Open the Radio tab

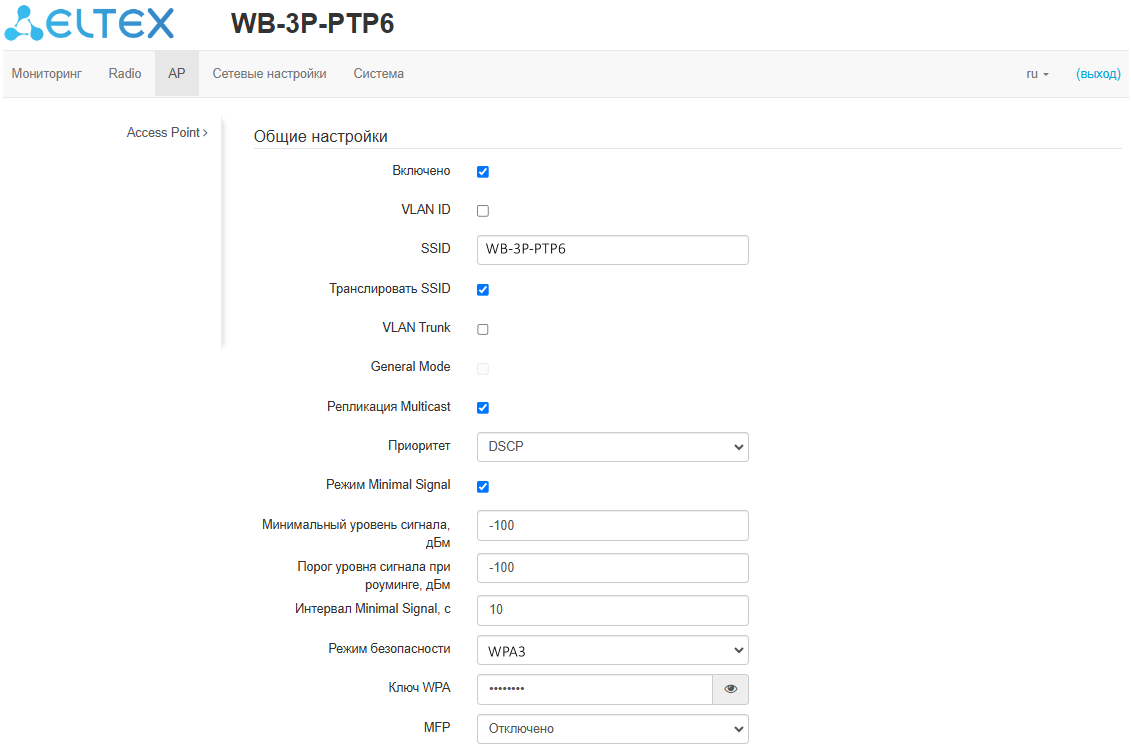pyautogui.click(x=125, y=74)
